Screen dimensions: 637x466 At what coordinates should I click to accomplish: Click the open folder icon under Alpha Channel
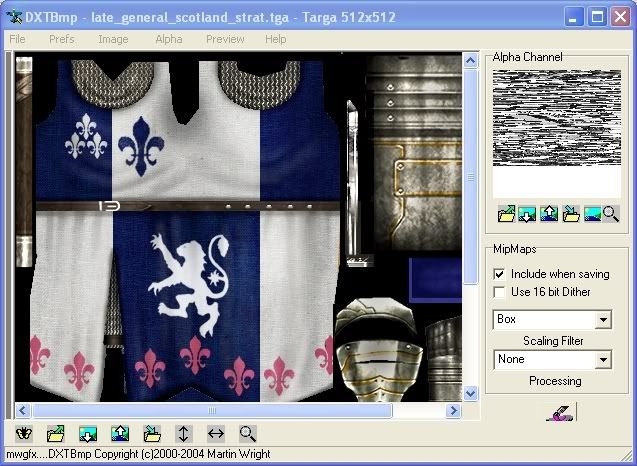click(507, 213)
